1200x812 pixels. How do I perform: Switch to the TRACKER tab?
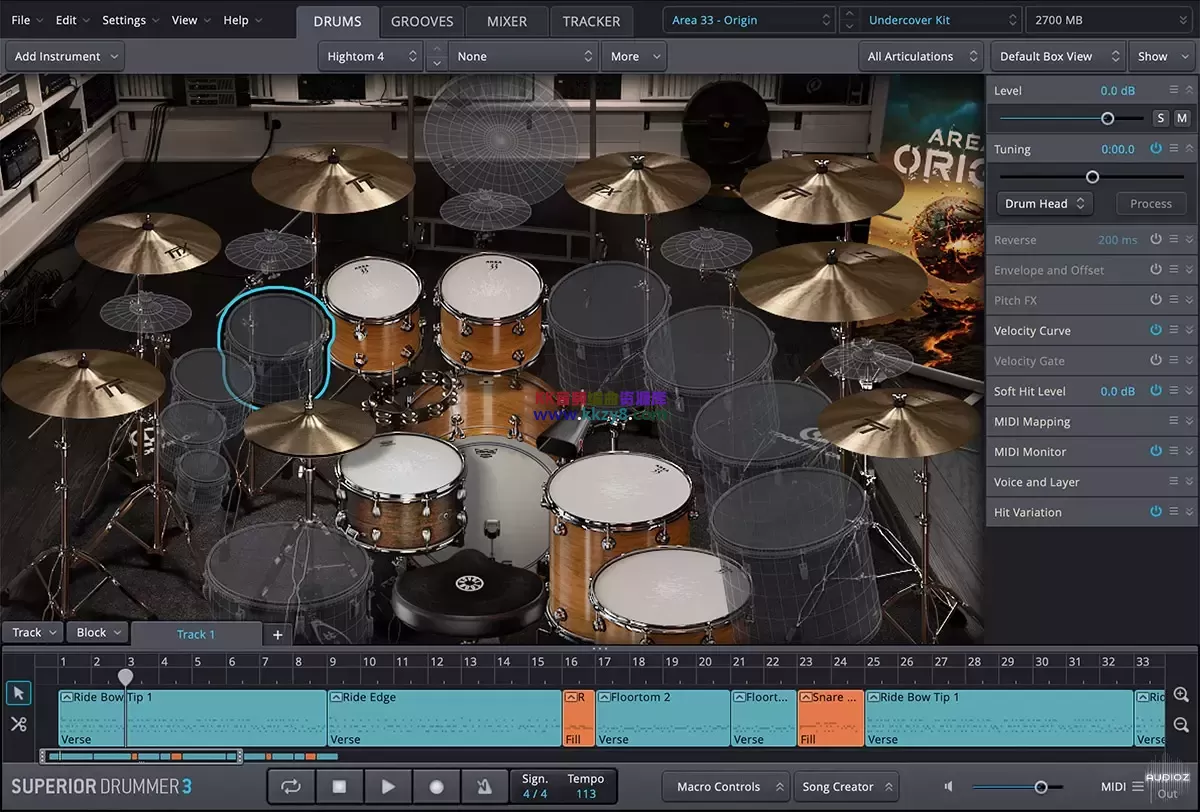tap(591, 21)
